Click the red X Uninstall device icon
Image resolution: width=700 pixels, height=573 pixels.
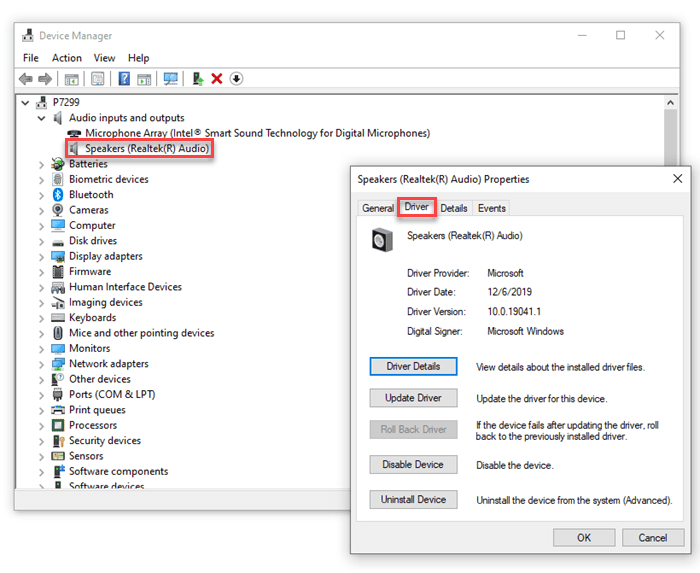217,79
